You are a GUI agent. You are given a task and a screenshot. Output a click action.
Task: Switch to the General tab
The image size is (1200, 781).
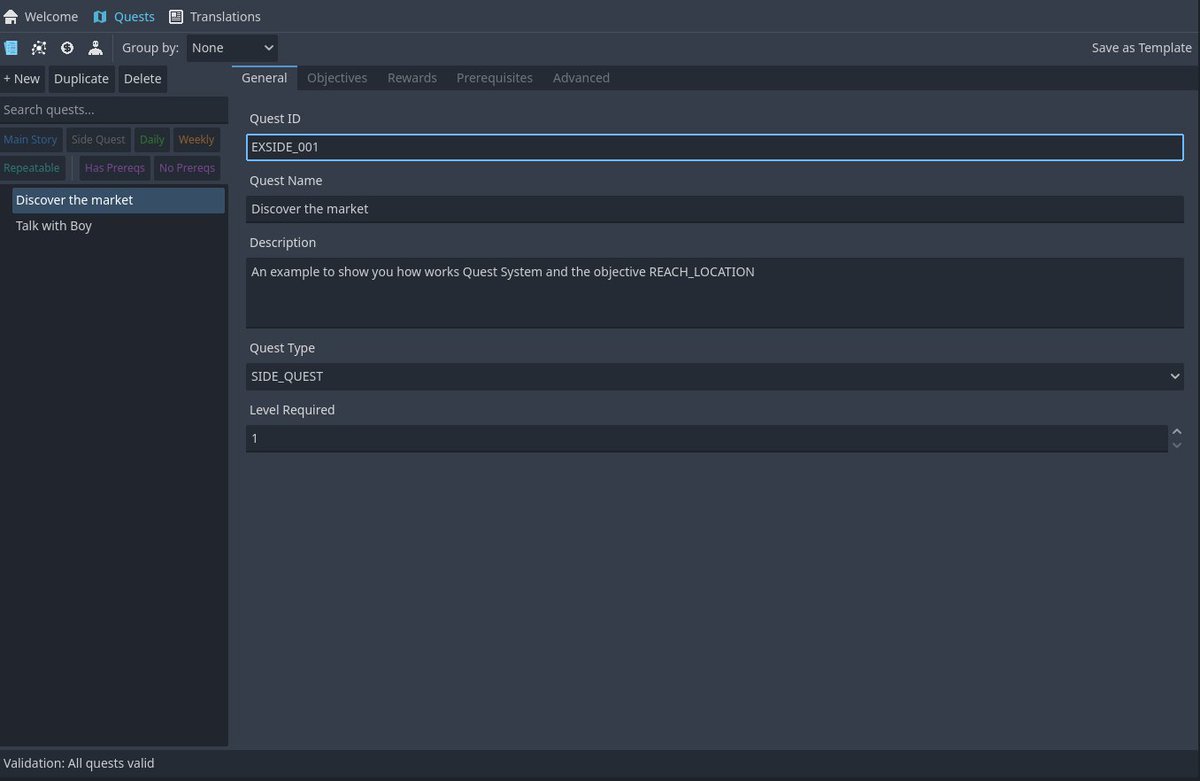[x=264, y=78]
